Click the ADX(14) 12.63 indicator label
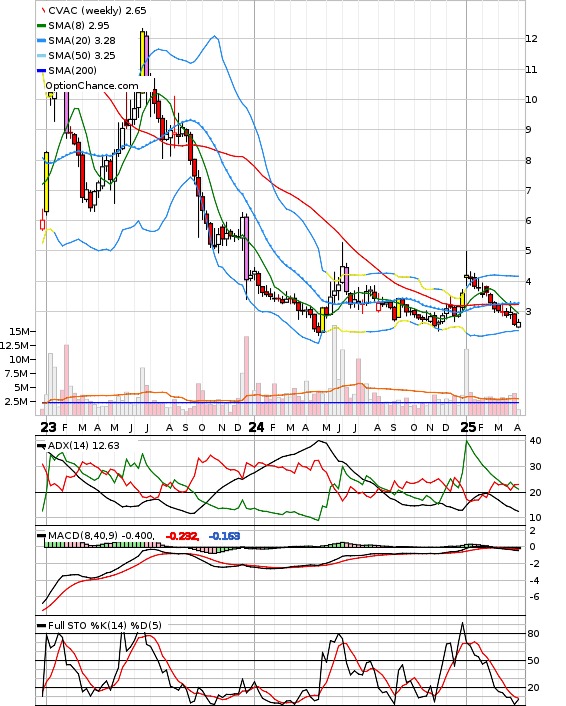This screenshot has height=706, width=566. (84, 446)
